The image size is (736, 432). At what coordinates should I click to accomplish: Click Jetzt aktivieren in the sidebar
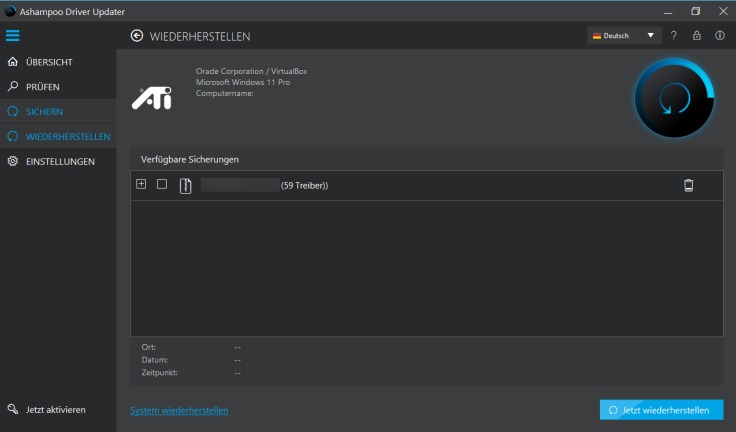pyautogui.click(x=55, y=409)
